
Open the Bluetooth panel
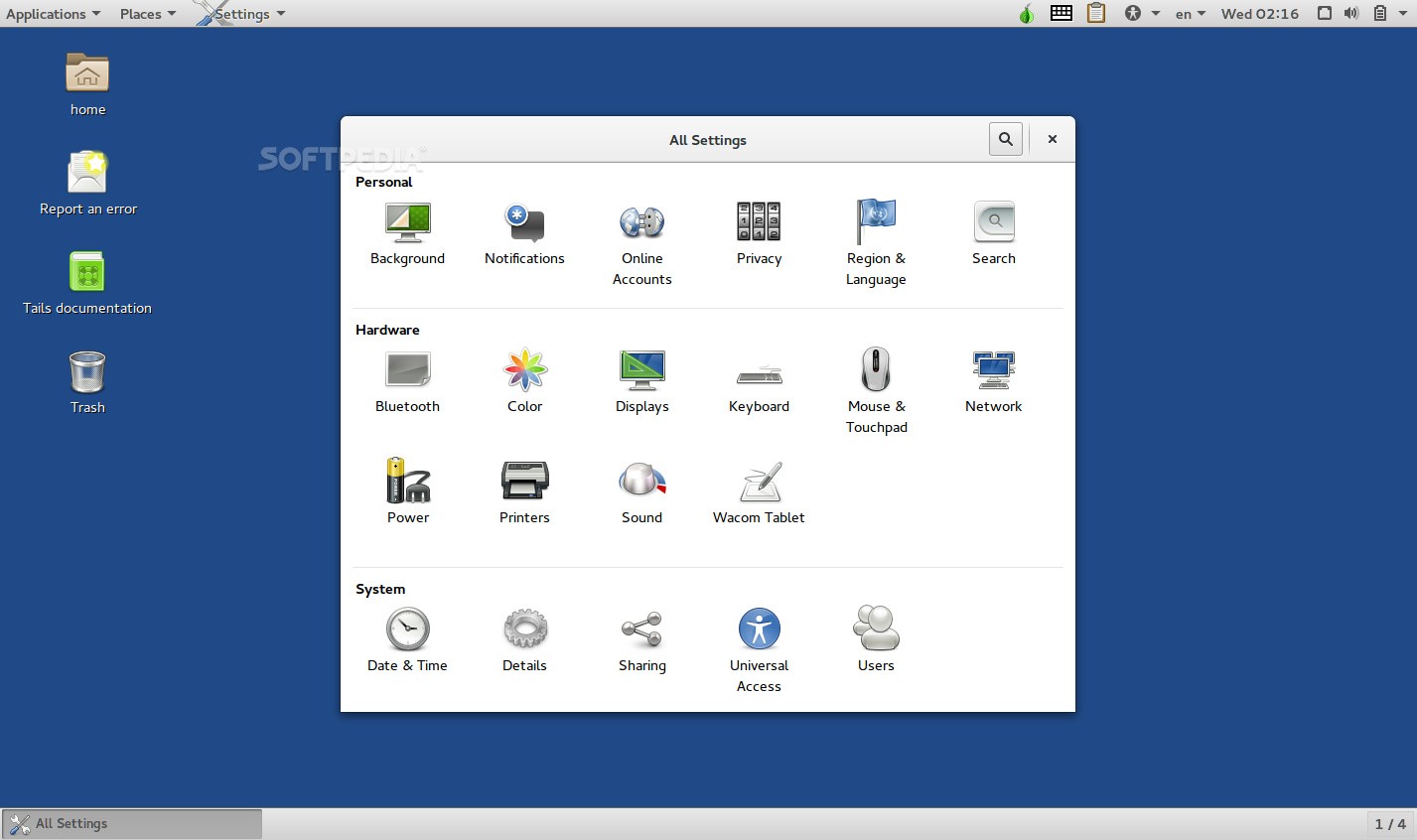pos(407,382)
